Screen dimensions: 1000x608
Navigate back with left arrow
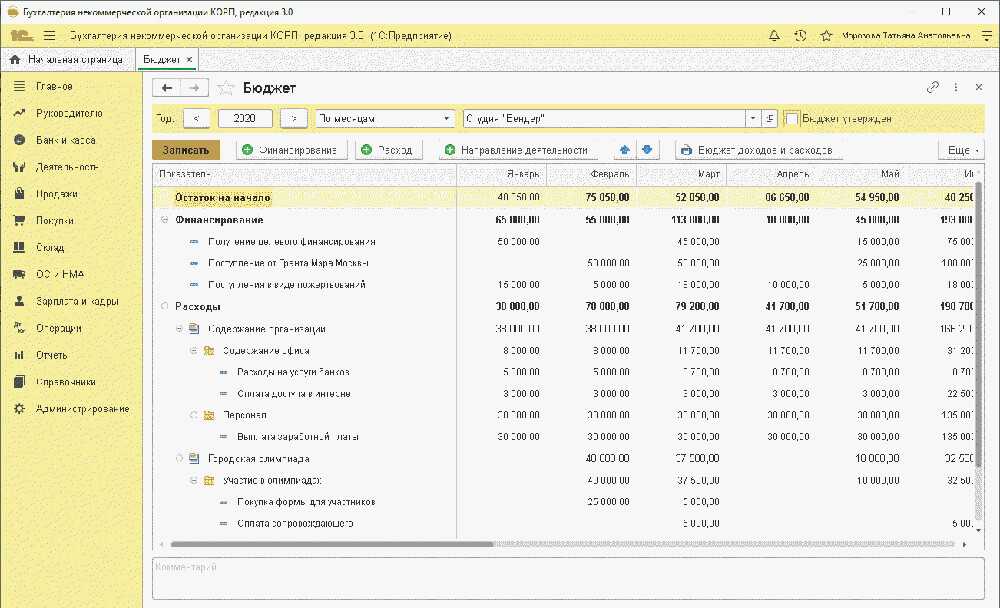pos(166,88)
